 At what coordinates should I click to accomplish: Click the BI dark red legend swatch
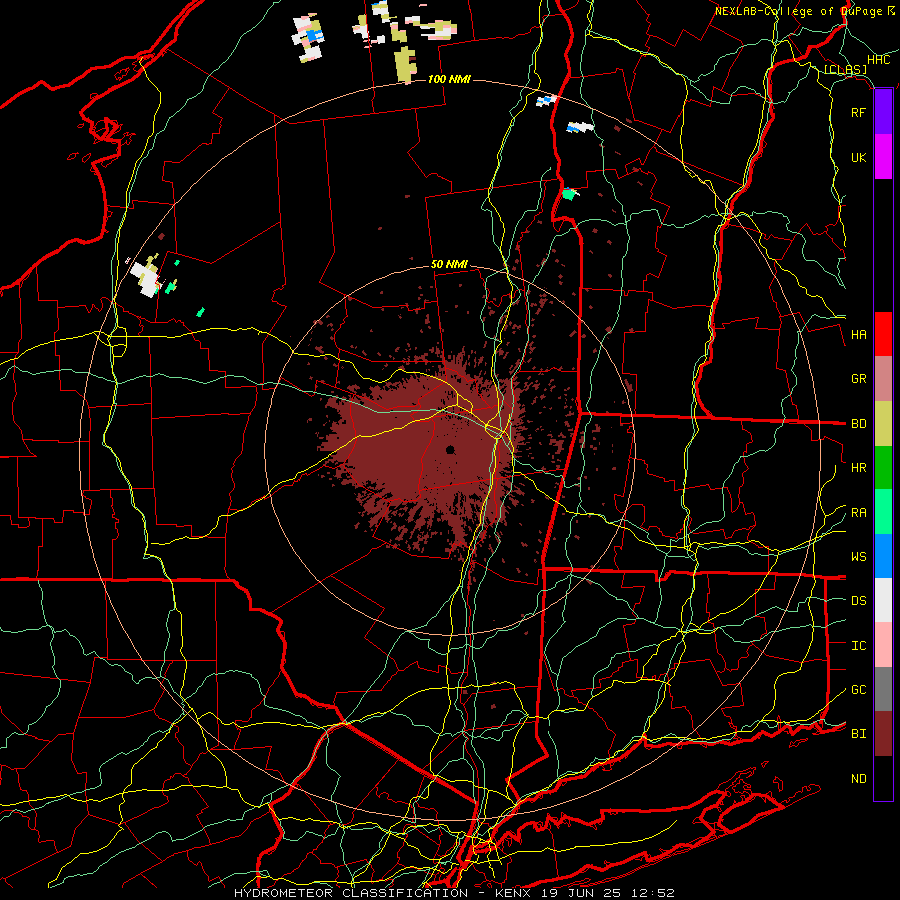point(883,734)
